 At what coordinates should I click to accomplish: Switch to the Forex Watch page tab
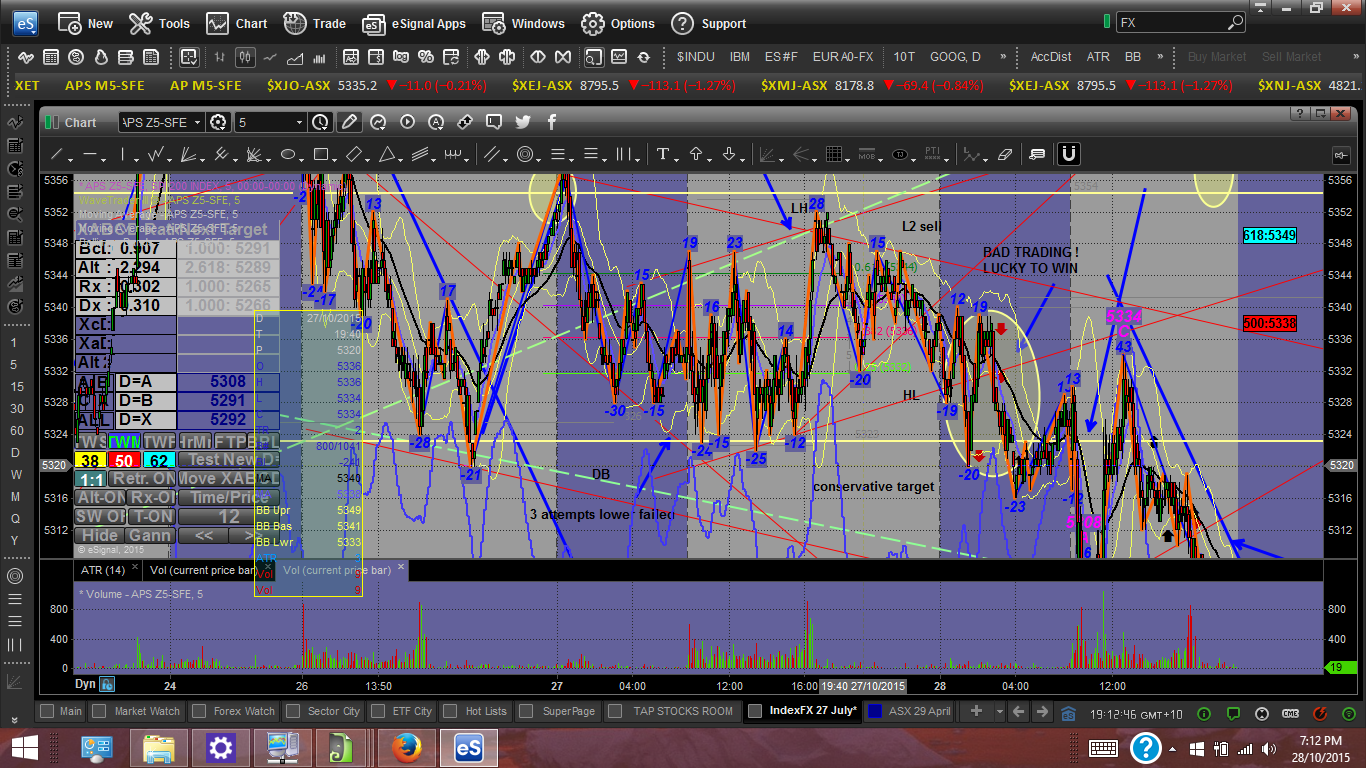click(x=233, y=711)
